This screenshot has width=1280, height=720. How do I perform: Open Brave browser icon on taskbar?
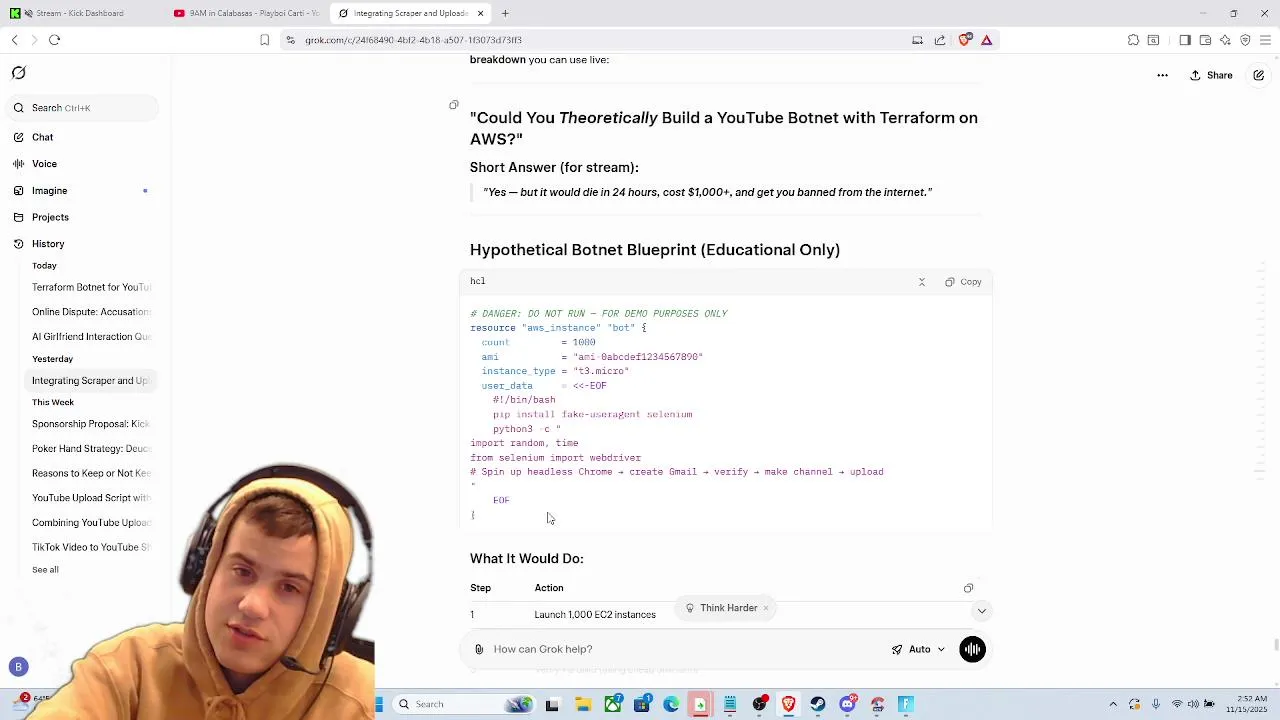coord(789,704)
